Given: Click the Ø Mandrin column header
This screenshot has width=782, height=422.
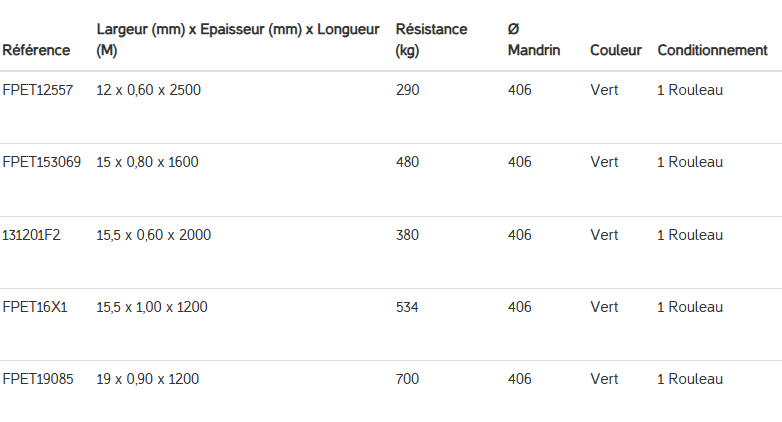Looking at the screenshot, I should click(x=534, y=39).
